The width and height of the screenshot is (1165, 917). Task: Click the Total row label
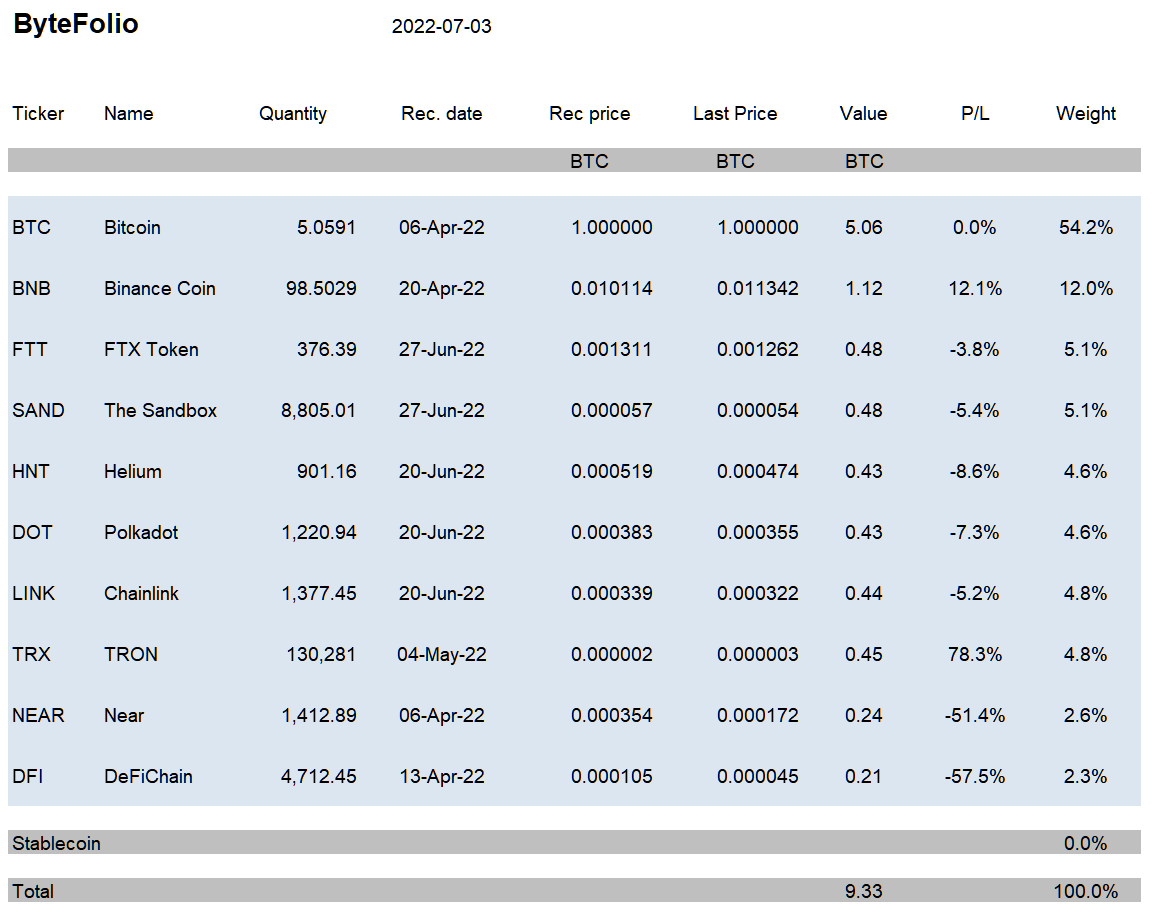click(33, 891)
